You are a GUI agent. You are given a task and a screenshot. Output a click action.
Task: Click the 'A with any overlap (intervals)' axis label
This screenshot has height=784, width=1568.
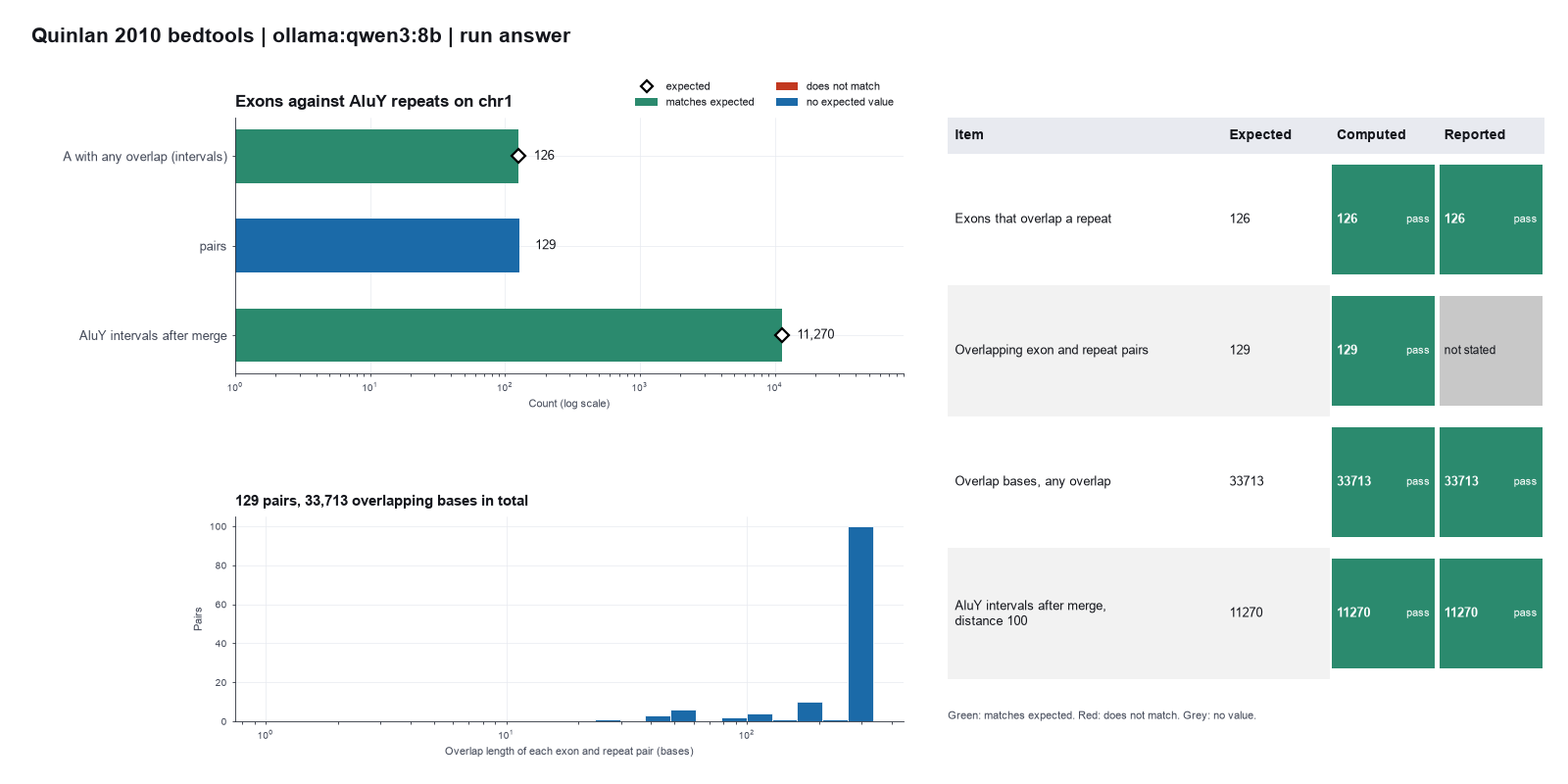[145, 157]
